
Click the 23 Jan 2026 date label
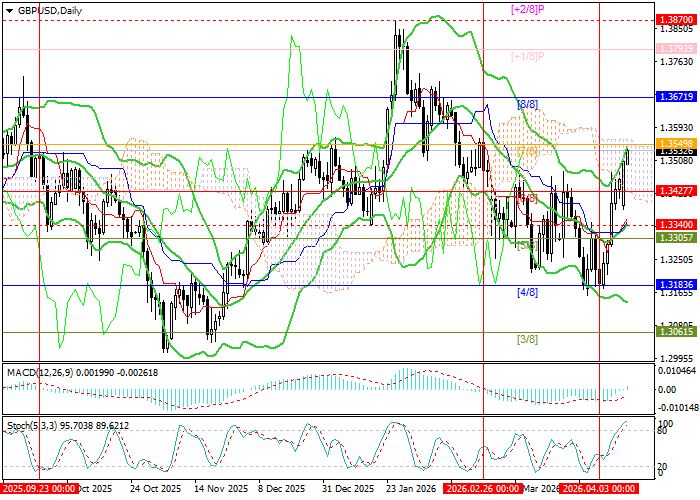411,488
